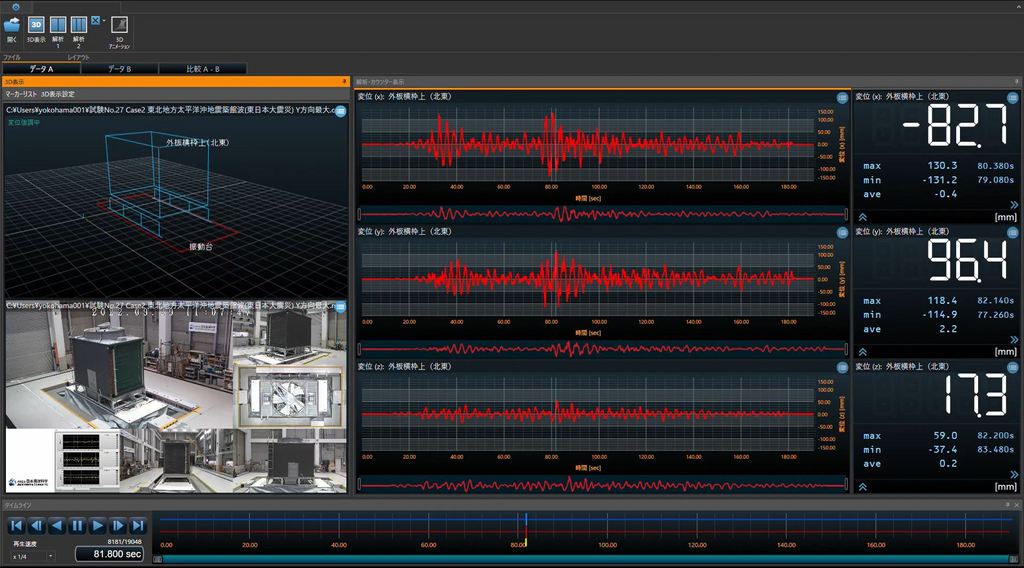
Task: Click the large -82.7 counter reading
Action: (x=956, y=125)
